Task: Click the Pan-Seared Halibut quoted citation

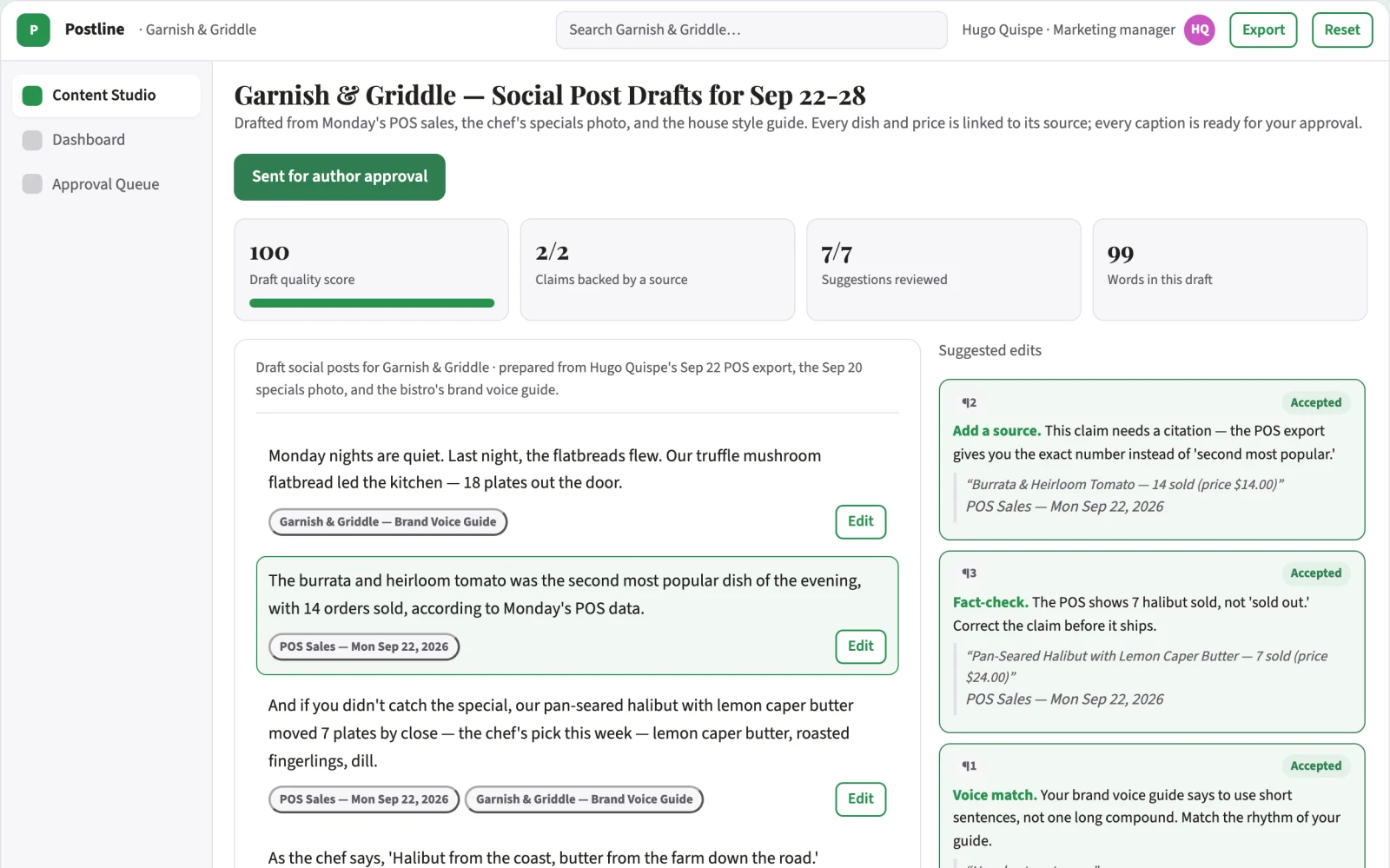Action: click(x=1147, y=666)
